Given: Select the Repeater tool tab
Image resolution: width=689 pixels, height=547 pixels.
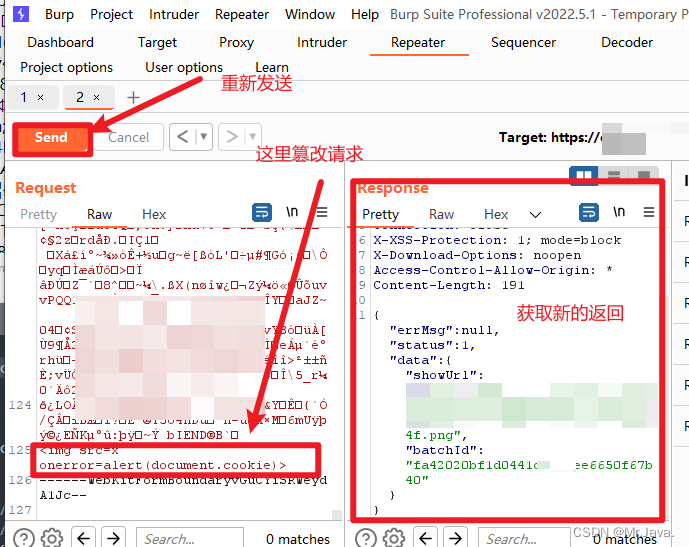Looking at the screenshot, I should pyautogui.click(x=418, y=42).
